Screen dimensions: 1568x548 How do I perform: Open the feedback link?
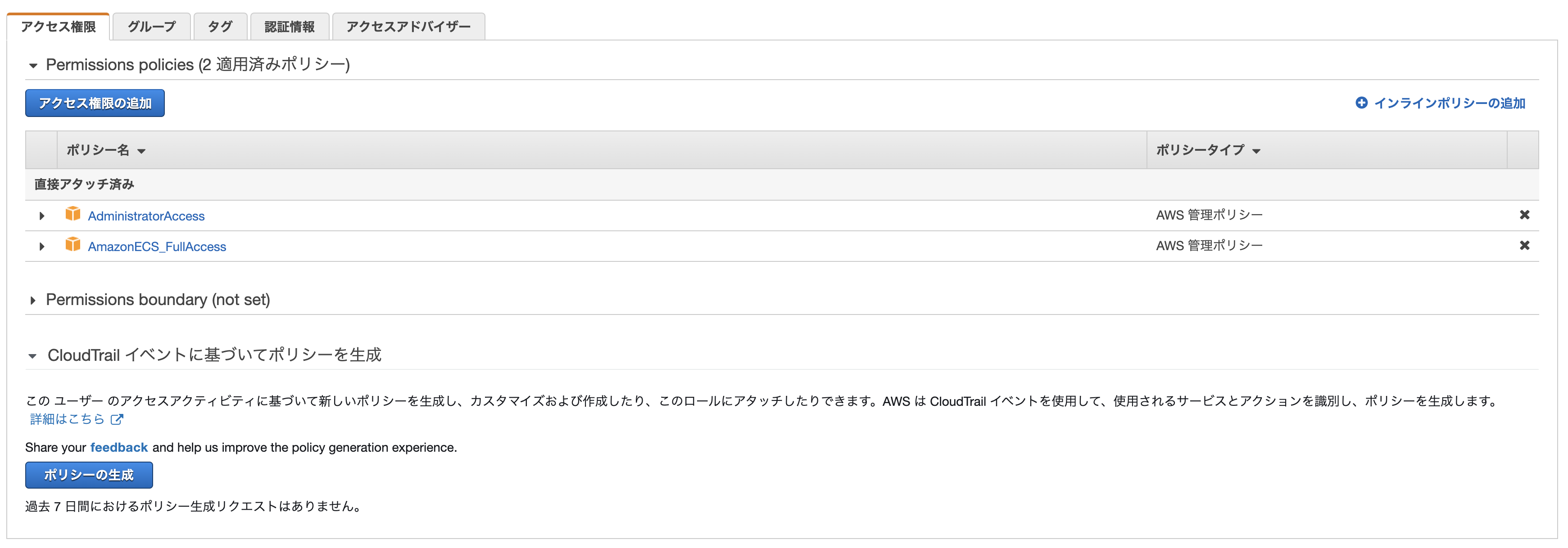(x=119, y=447)
